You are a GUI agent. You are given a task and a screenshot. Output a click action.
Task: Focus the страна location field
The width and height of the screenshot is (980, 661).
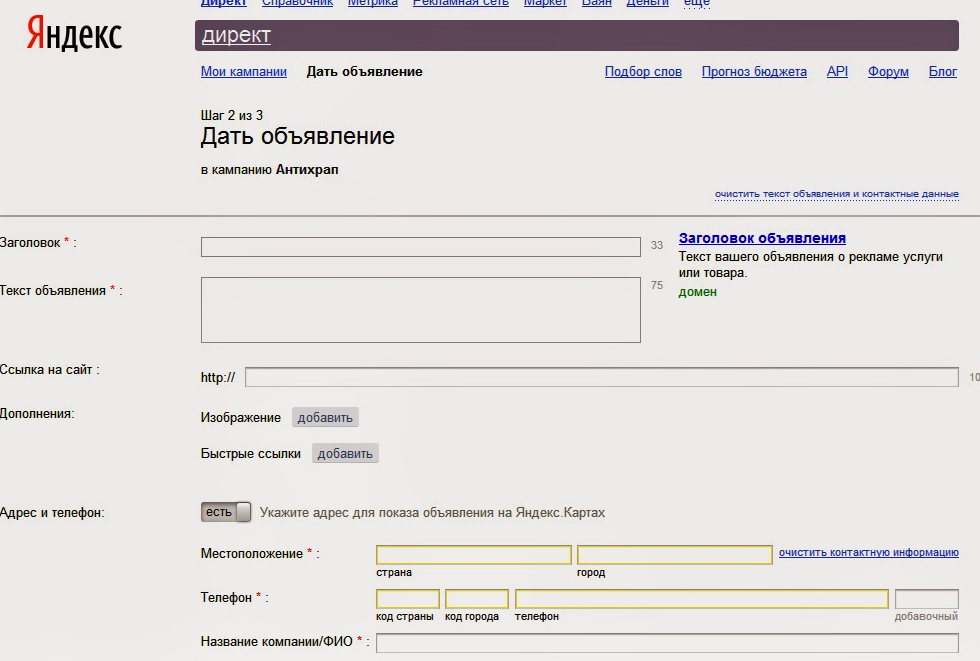474,555
